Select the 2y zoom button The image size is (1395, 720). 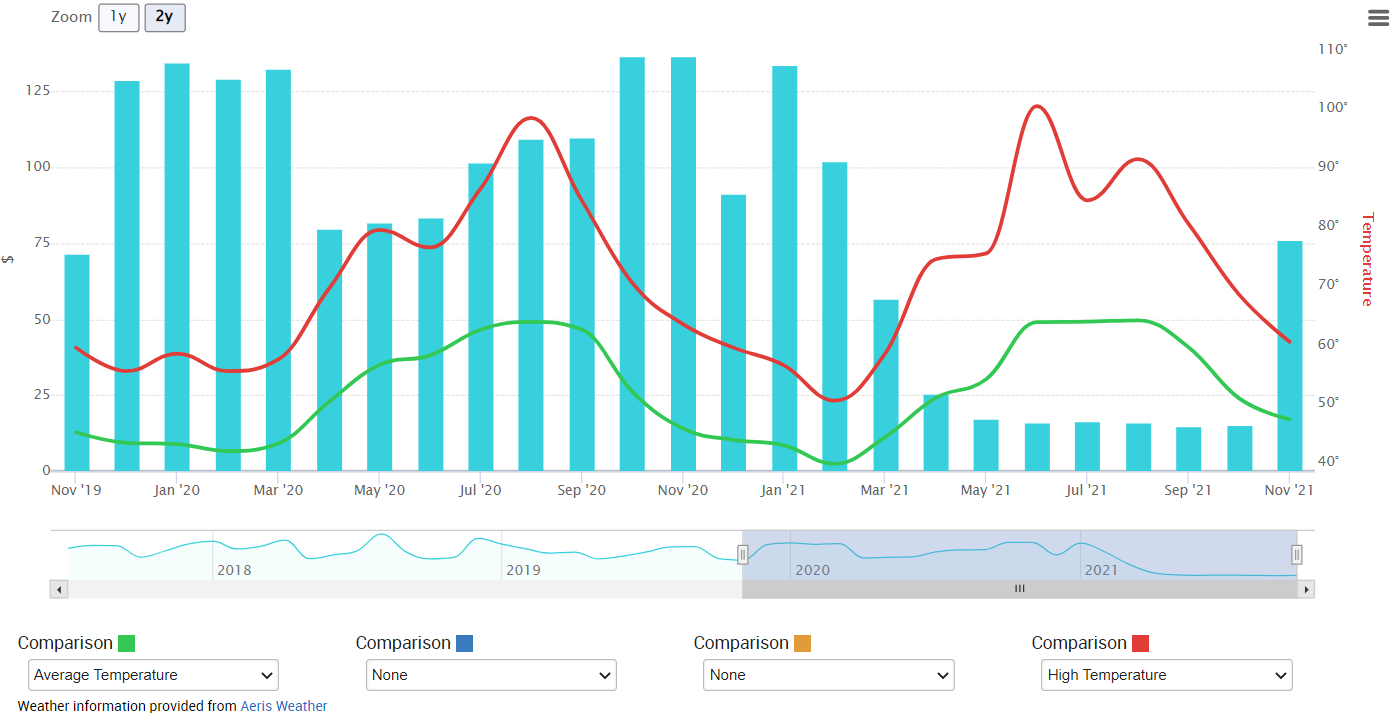pyautogui.click(x=164, y=17)
